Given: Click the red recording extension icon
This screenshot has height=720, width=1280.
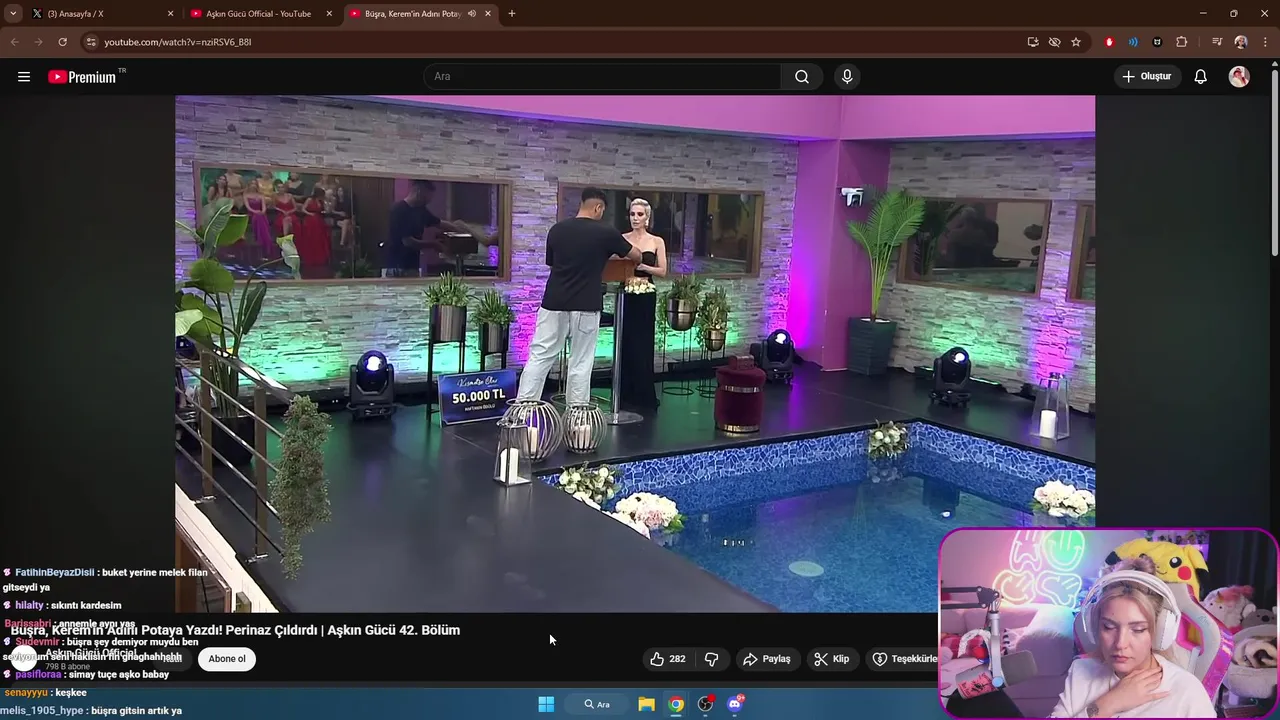Looking at the screenshot, I should coord(1109,42).
